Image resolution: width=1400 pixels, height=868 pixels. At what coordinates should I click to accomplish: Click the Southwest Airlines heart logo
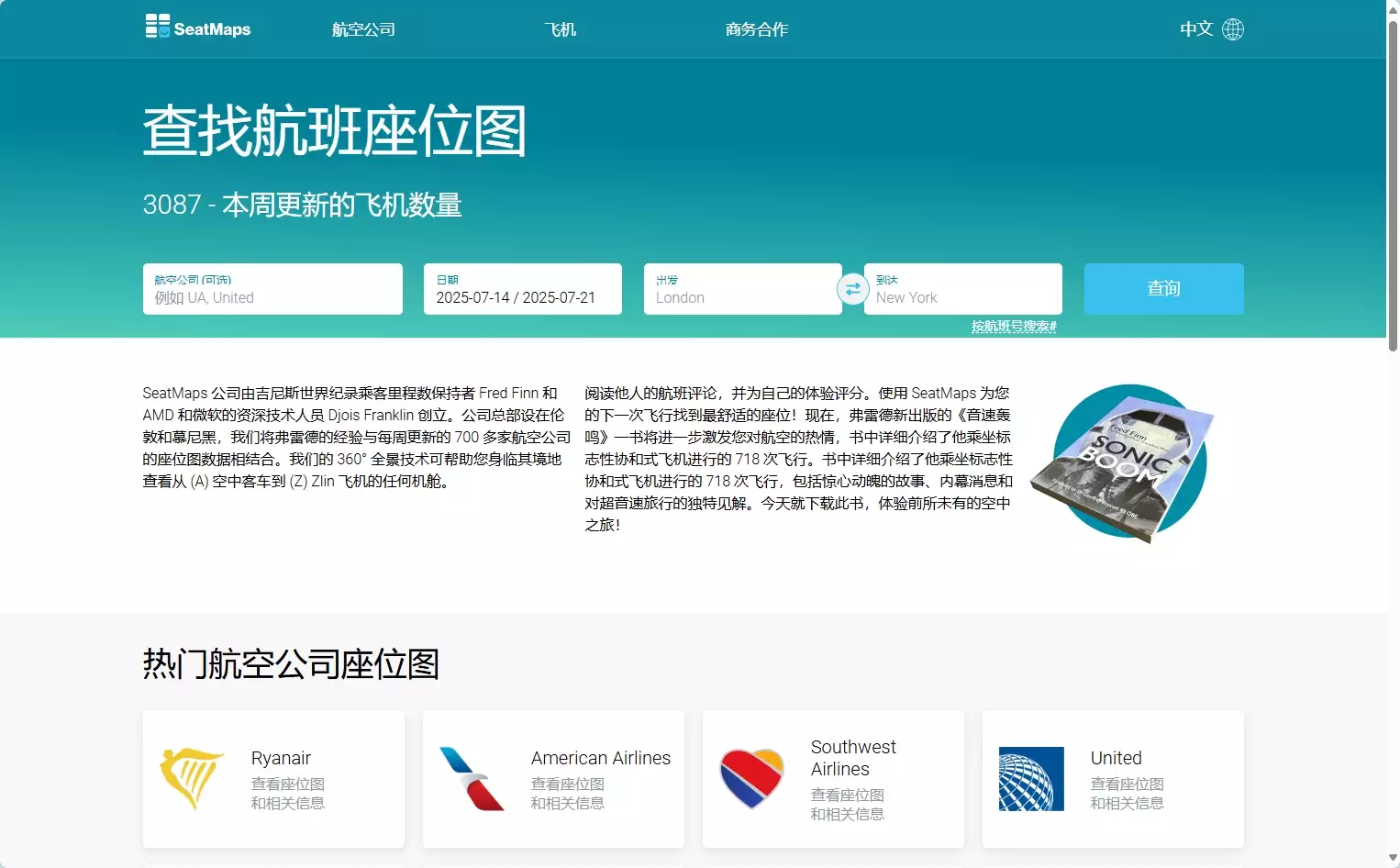point(751,779)
